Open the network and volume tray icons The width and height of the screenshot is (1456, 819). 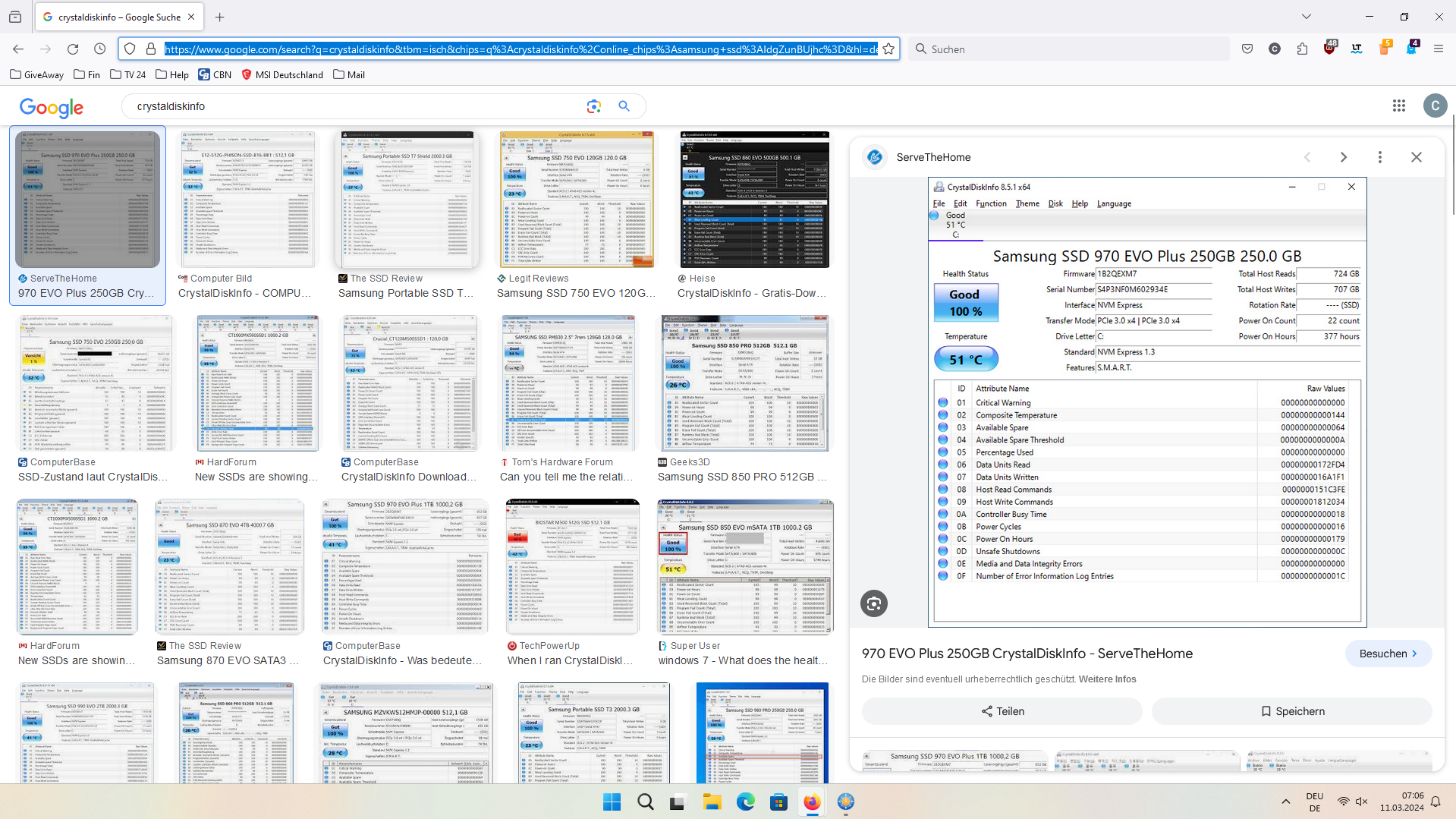[1352, 802]
